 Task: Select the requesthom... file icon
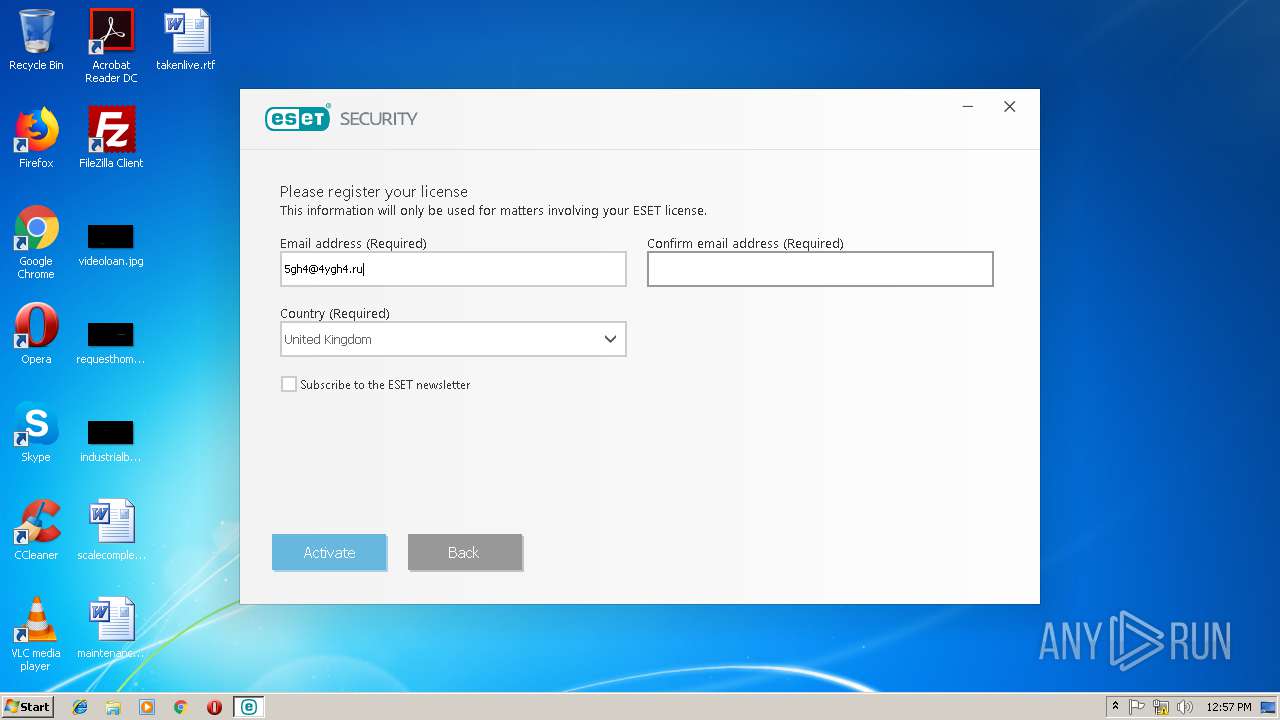(111, 342)
